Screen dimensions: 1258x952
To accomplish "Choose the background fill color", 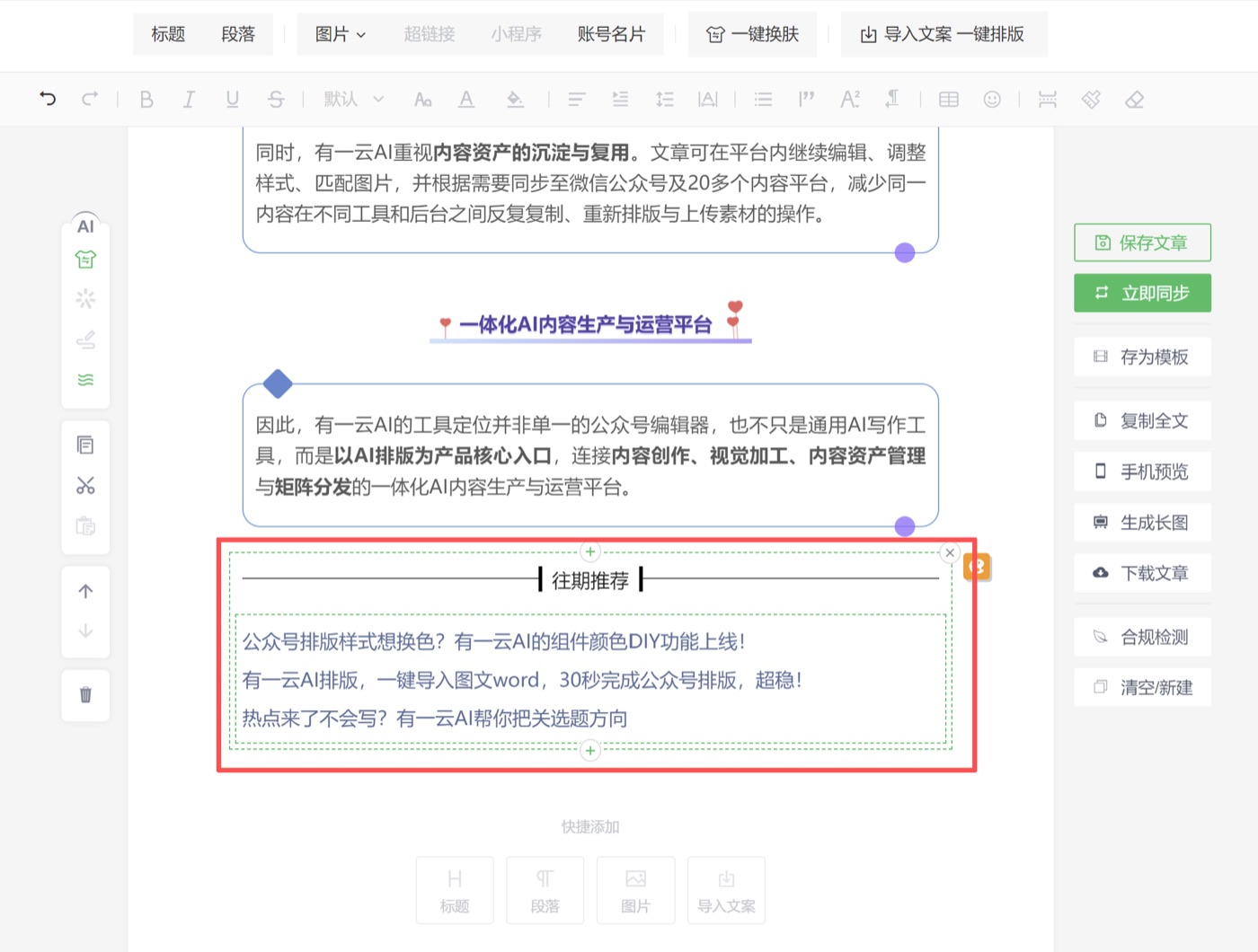I will coord(515,99).
